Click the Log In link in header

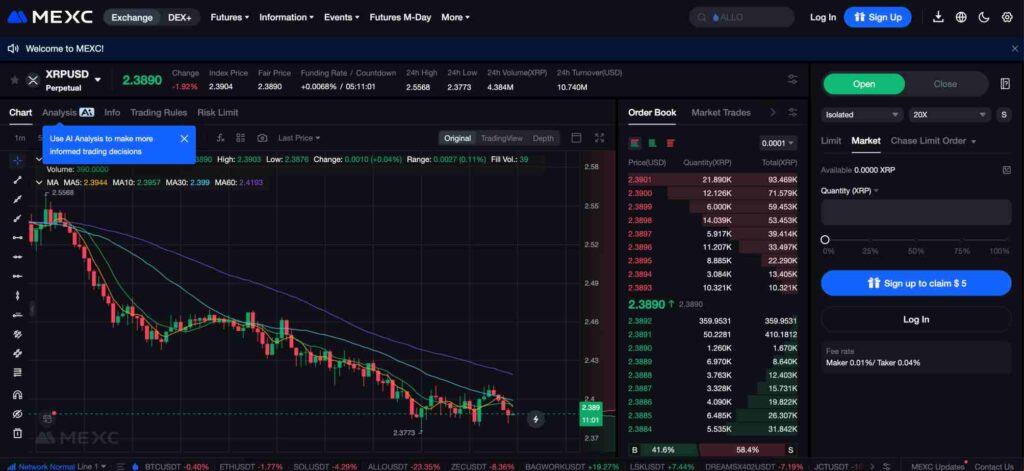(823, 17)
